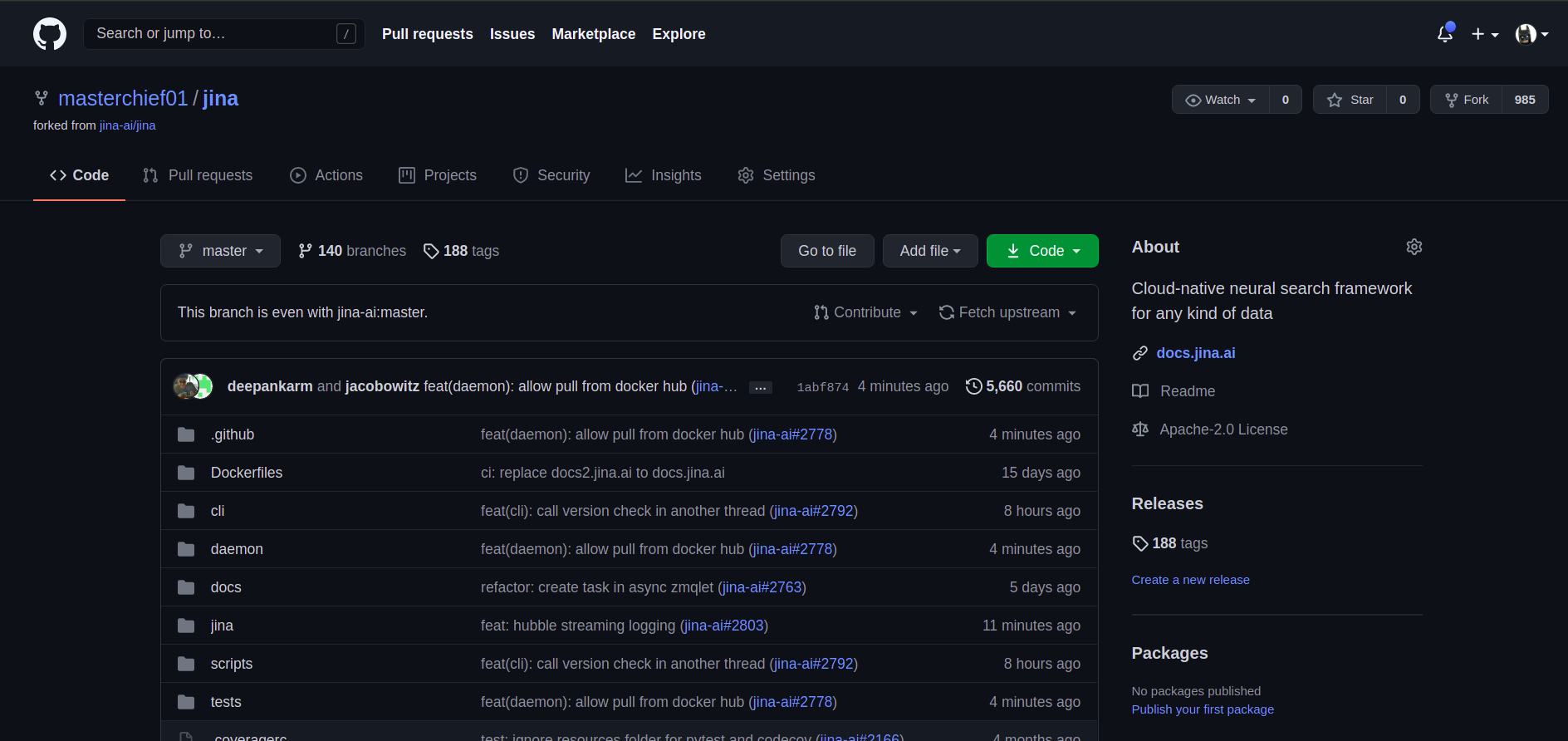Image resolution: width=1568 pixels, height=741 pixels.
Task: Select the Code tab
Action: pyautogui.click(x=79, y=175)
